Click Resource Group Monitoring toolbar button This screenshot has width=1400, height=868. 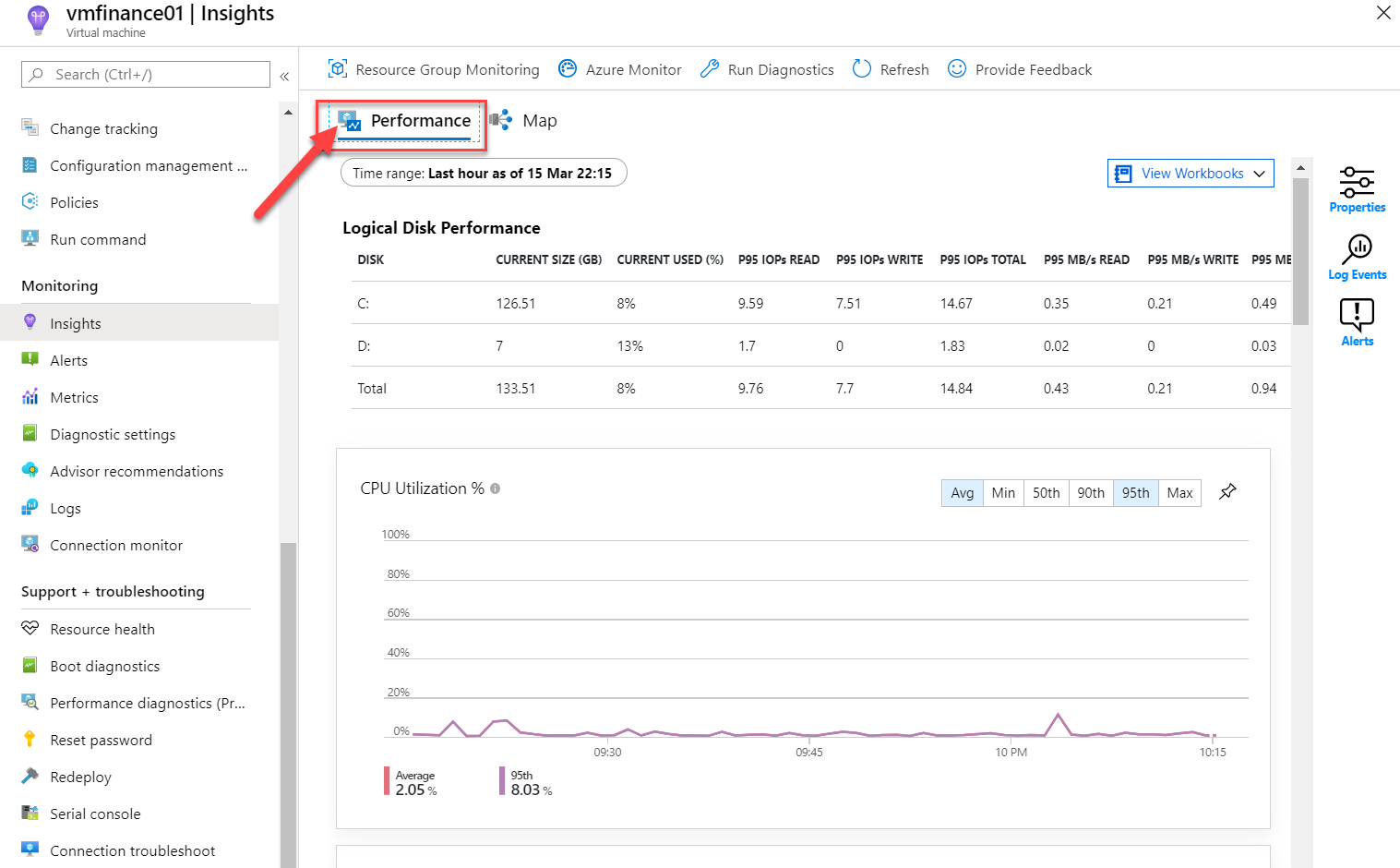434,69
